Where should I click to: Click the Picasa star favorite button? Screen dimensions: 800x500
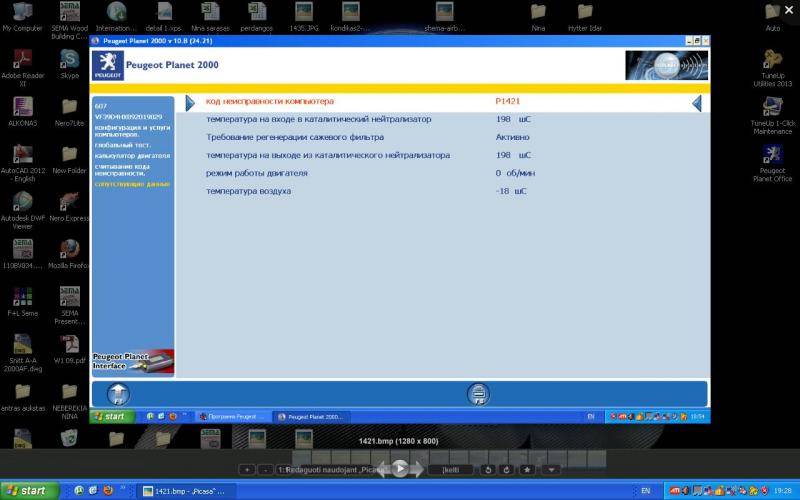coord(526,469)
